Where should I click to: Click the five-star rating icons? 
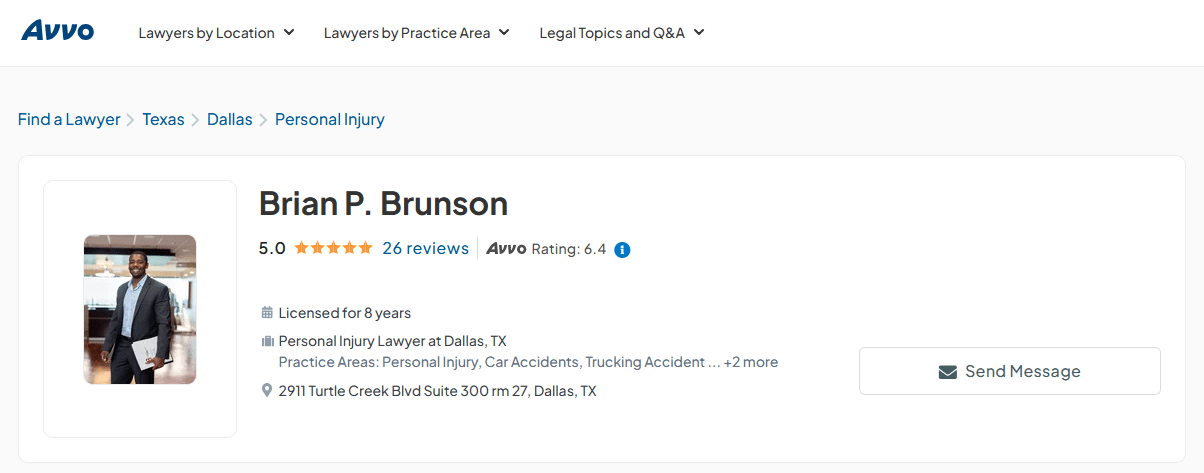pos(333,248)
